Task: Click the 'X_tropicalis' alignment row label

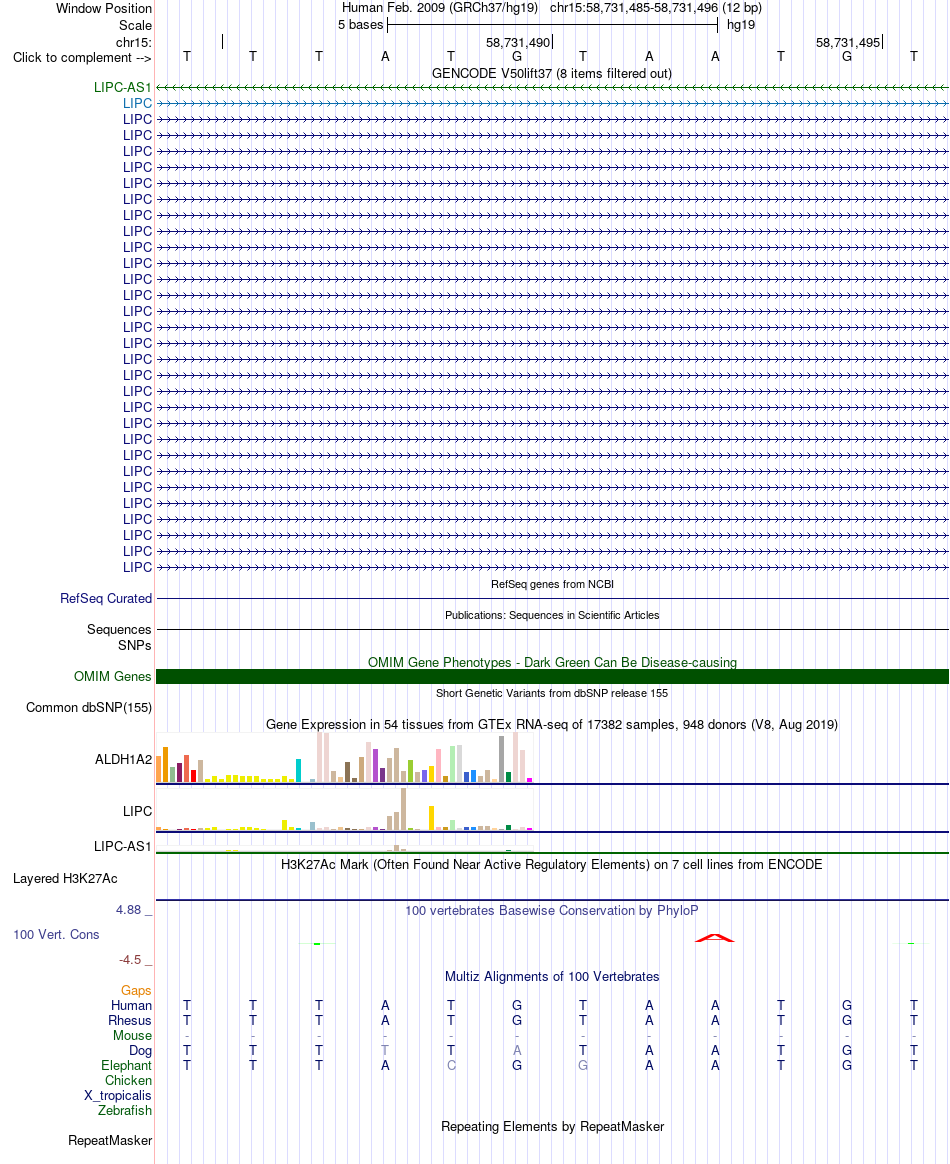Action: [x=117, y=1096]
